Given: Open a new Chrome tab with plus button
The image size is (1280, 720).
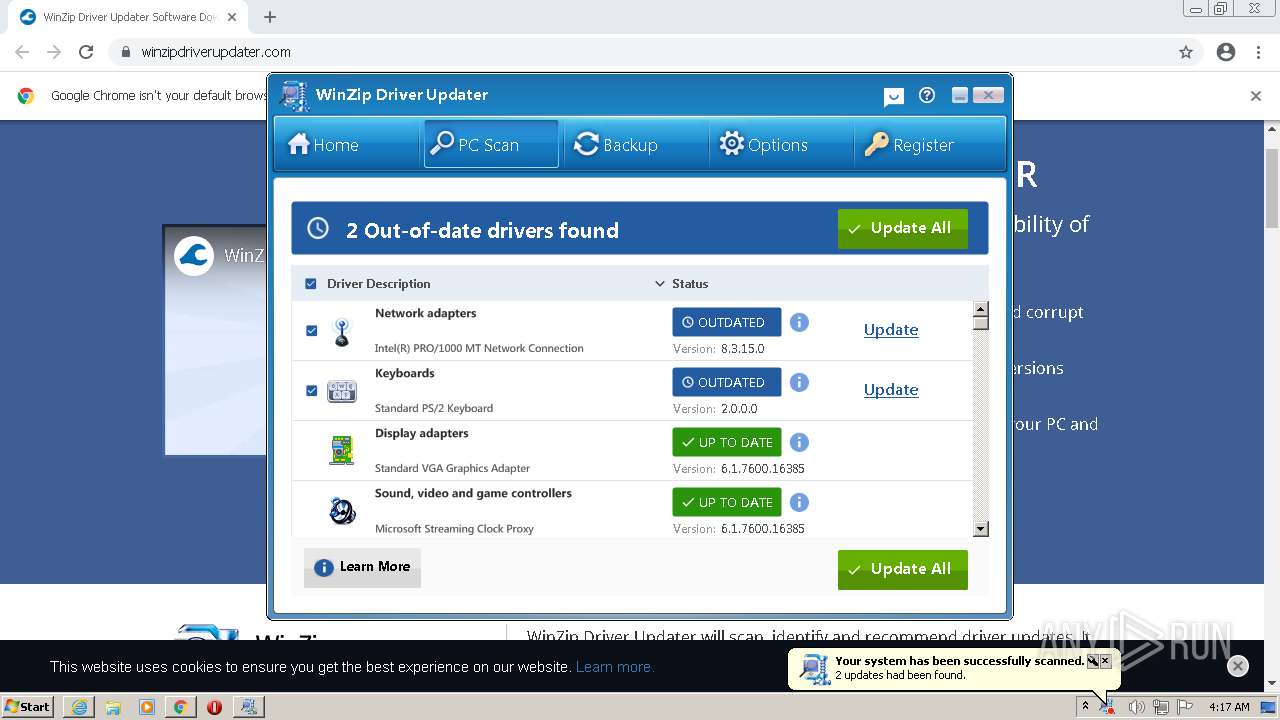Looking at the screenshot, I should point(270,17).
